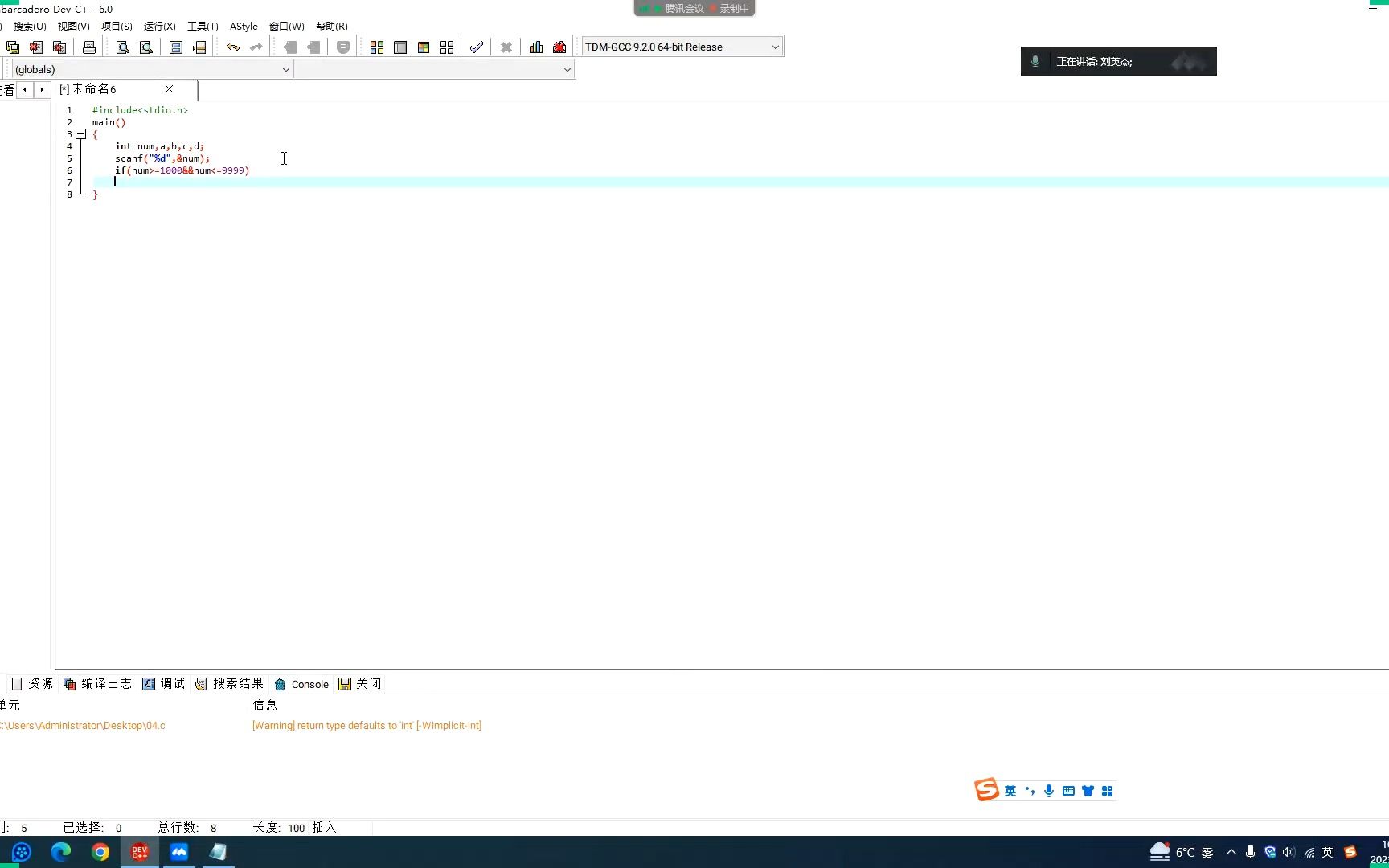Click the Go to Function icon
Viewport: 1389px width, 868px height.
click(x=176, y=47)
